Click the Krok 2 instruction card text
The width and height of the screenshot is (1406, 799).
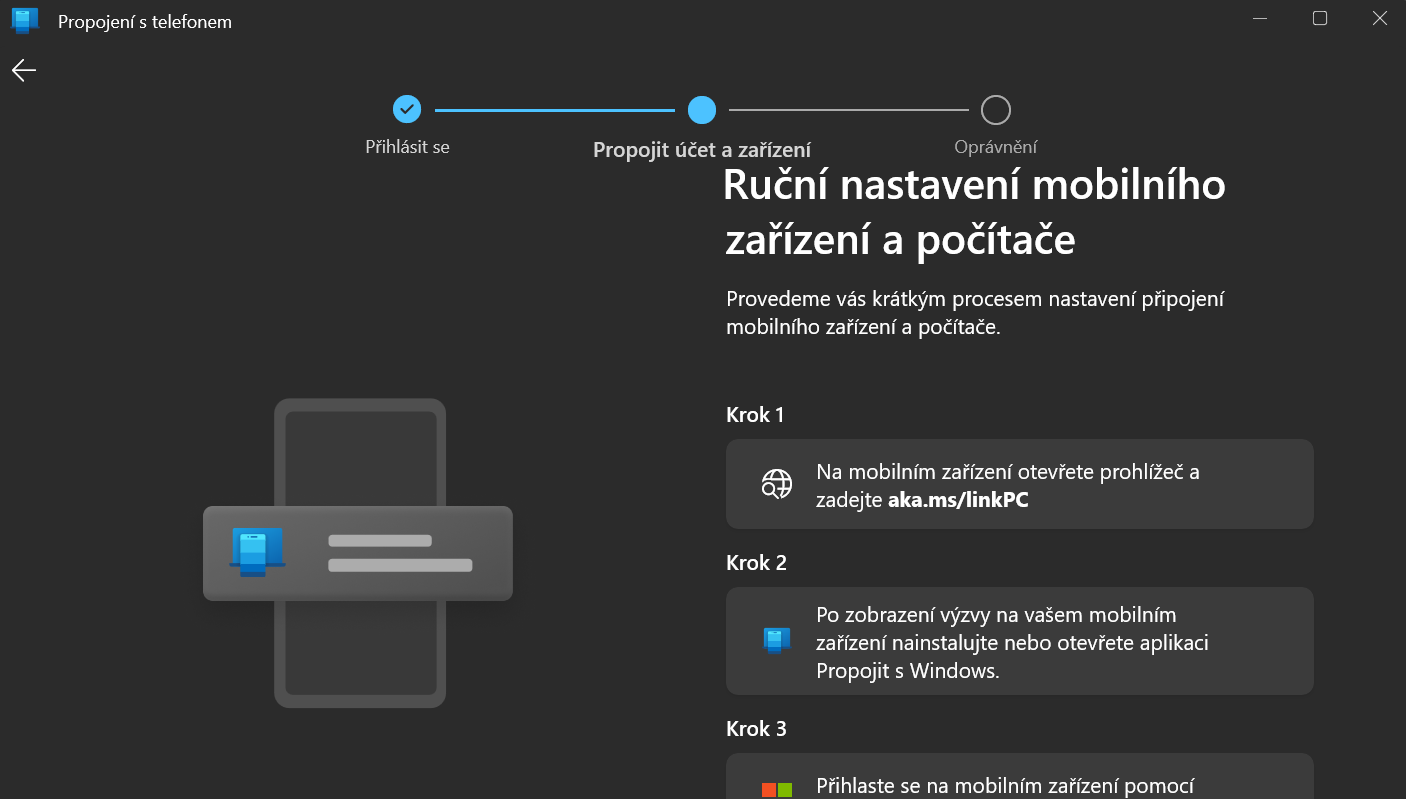tap(1012, 643)
